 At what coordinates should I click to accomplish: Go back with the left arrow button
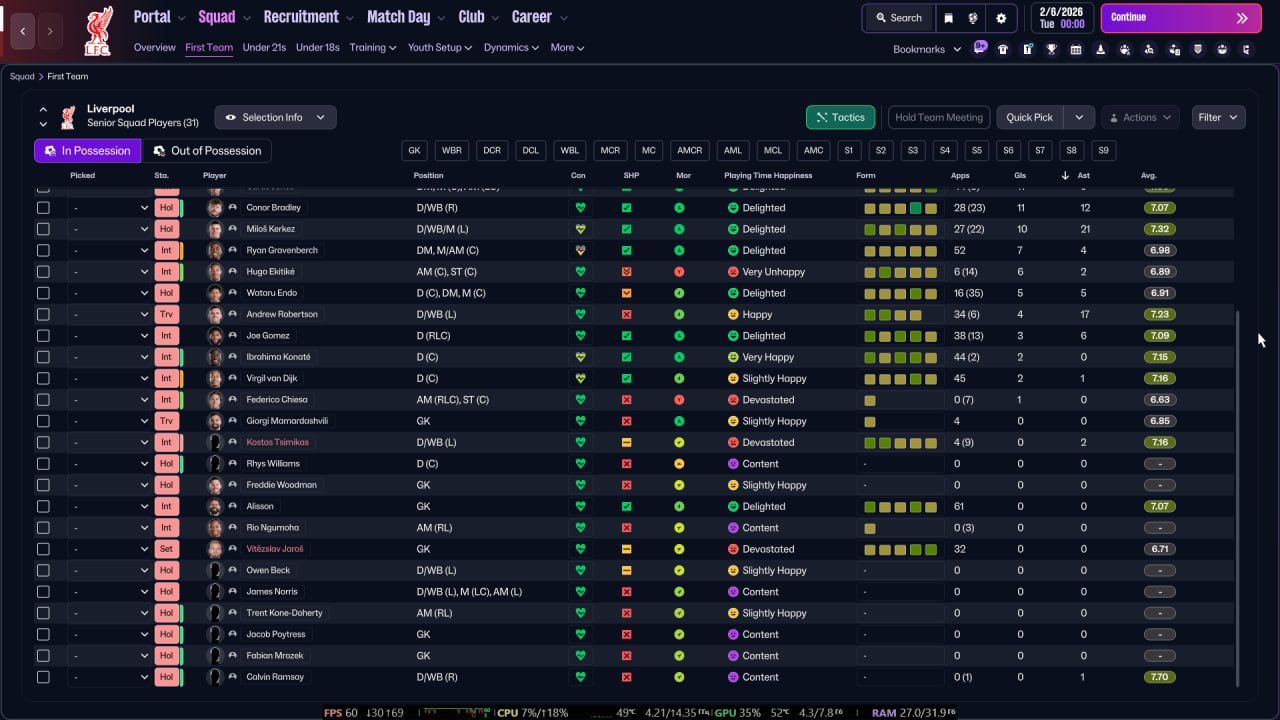[23, 31]
